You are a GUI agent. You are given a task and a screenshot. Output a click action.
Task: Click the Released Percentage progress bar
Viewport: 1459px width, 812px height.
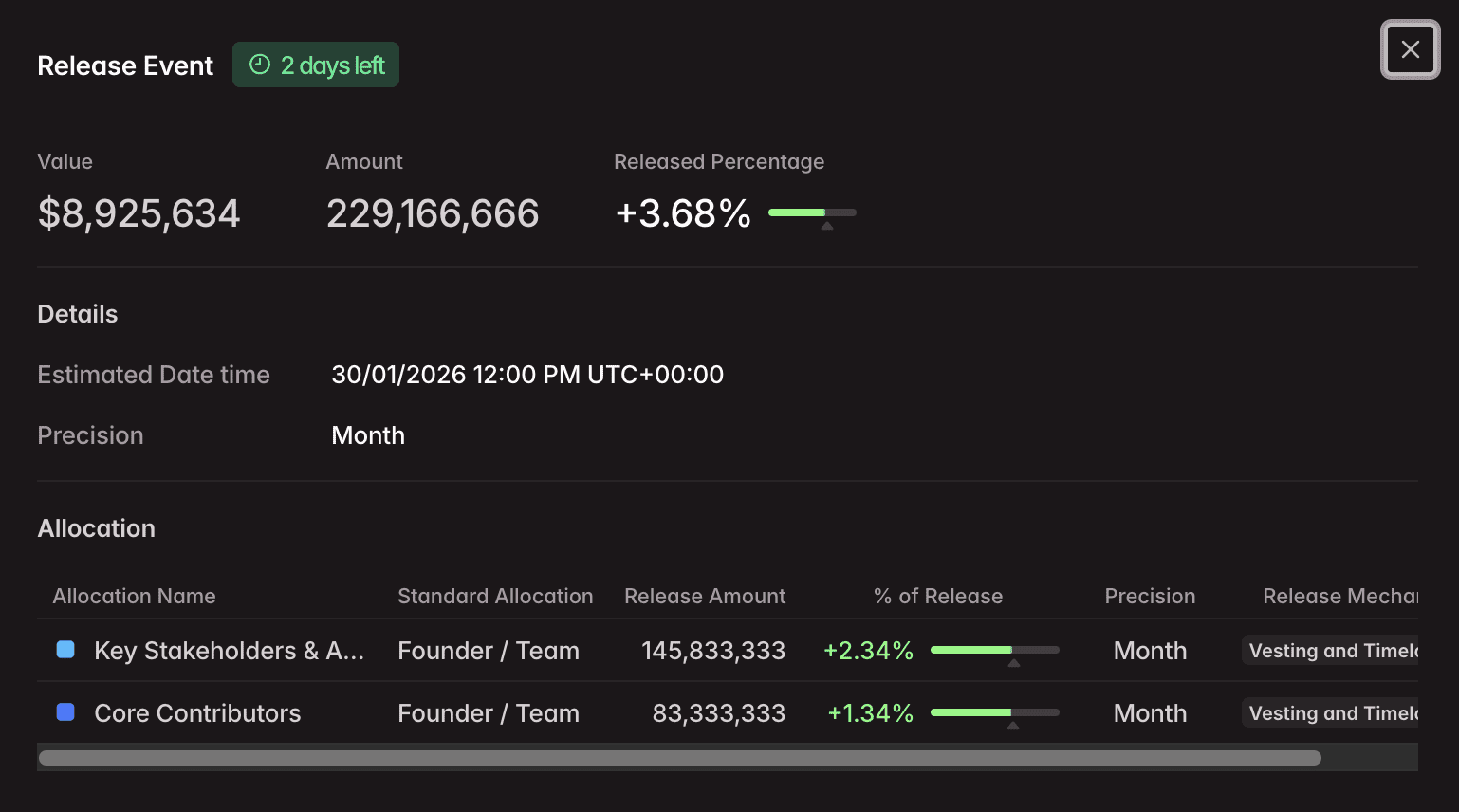coord(812,212)
